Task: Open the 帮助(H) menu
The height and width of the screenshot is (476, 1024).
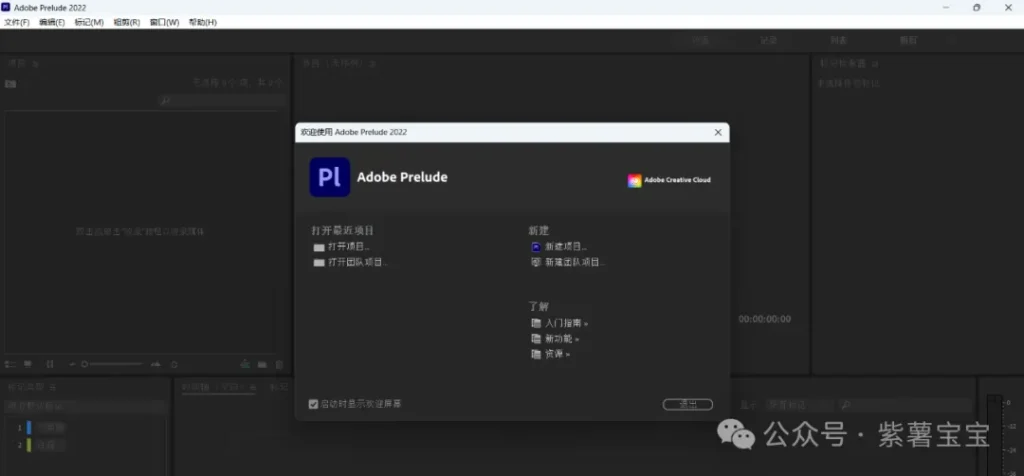Action: click(x=202, y=22)
